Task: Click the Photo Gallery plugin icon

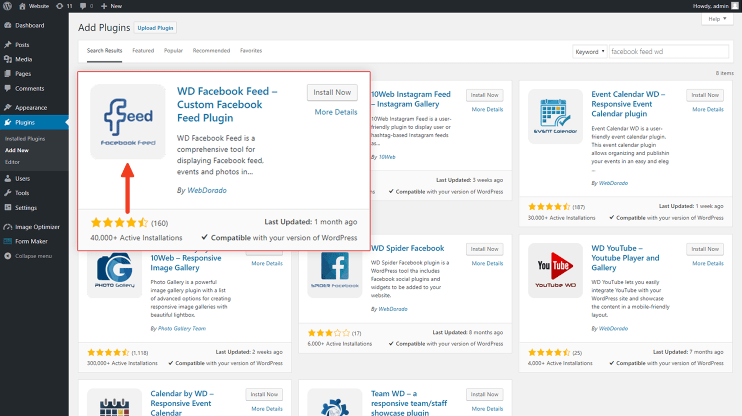Action: 115,271
